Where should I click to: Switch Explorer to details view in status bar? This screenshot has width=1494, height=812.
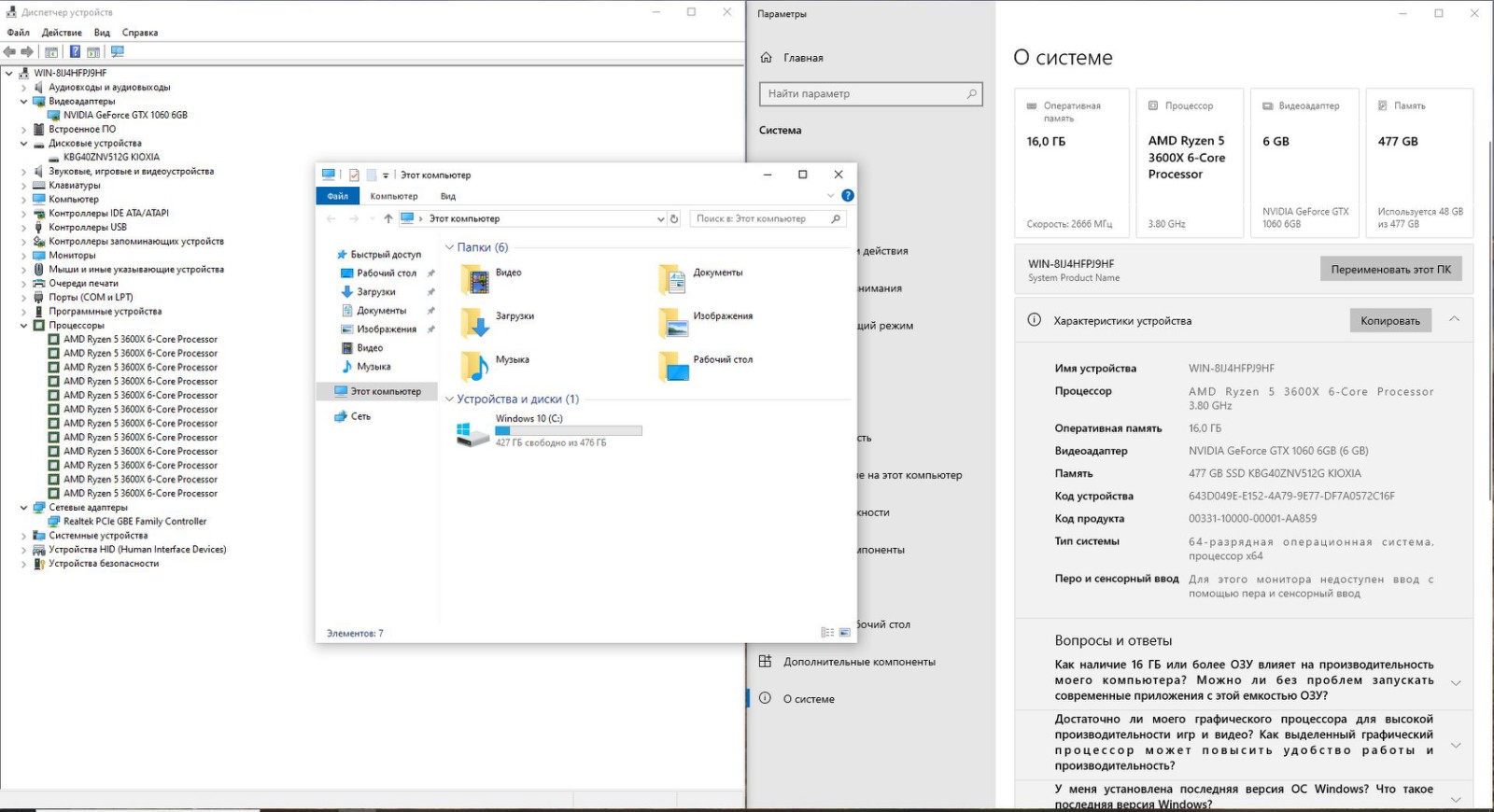(827, 633)
